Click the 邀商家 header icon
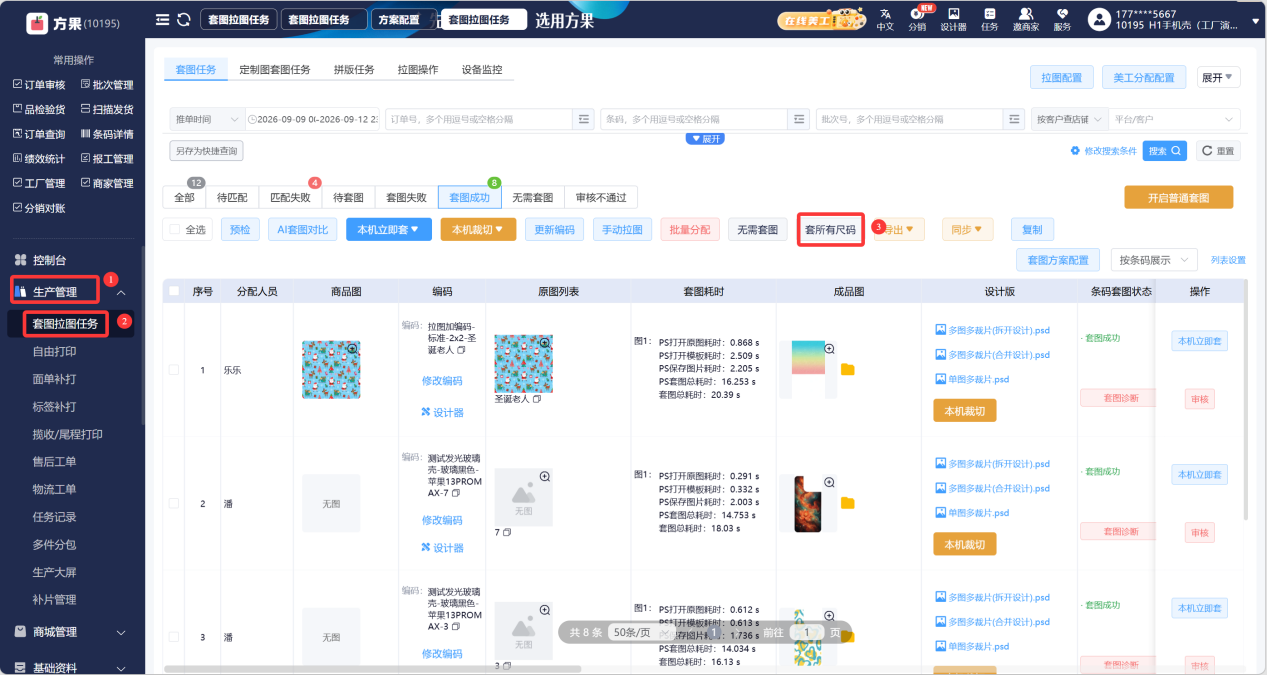Screen dimensions: 1267x675 click(1025, 19)
